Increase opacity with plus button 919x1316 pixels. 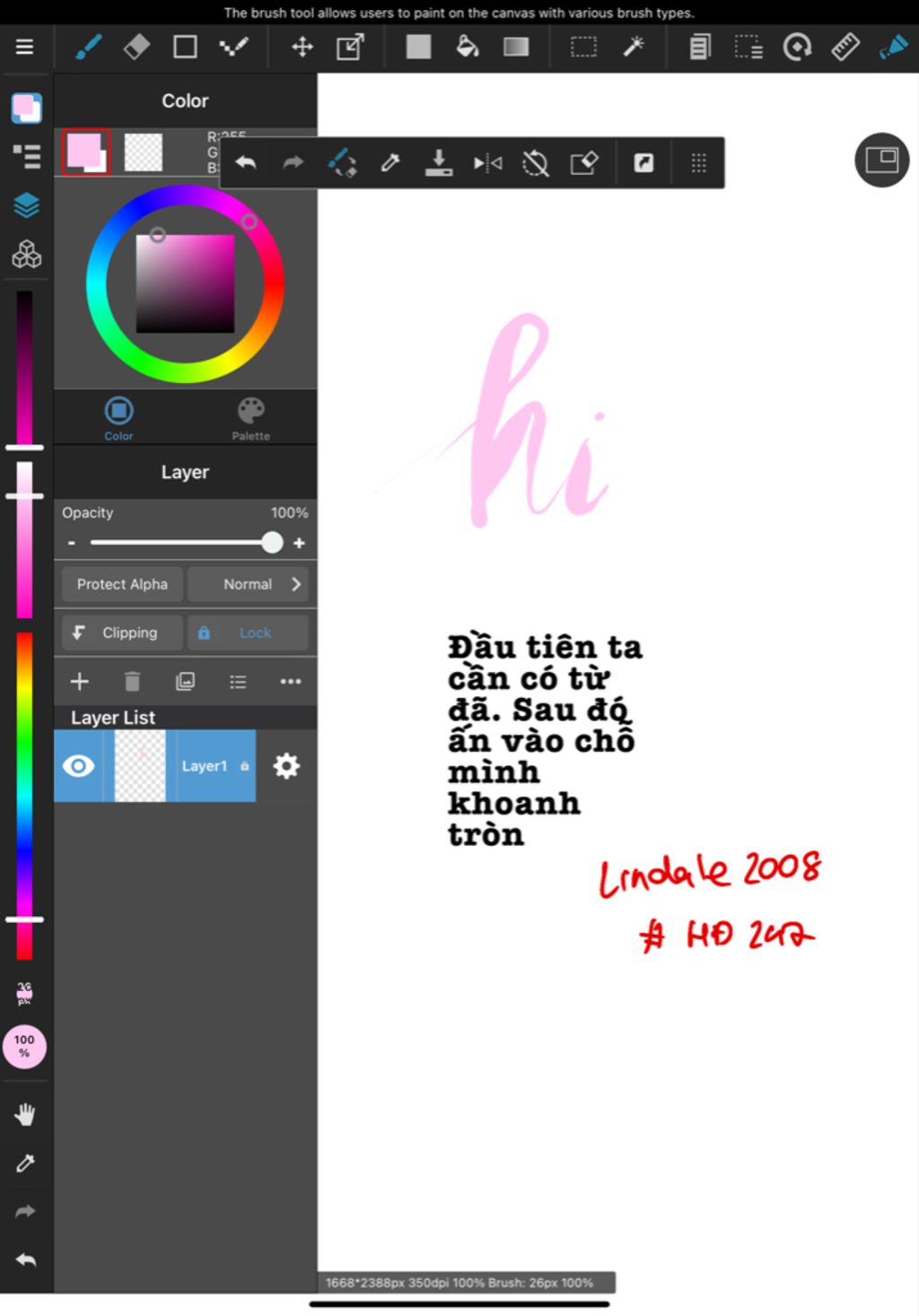(299, 543)
